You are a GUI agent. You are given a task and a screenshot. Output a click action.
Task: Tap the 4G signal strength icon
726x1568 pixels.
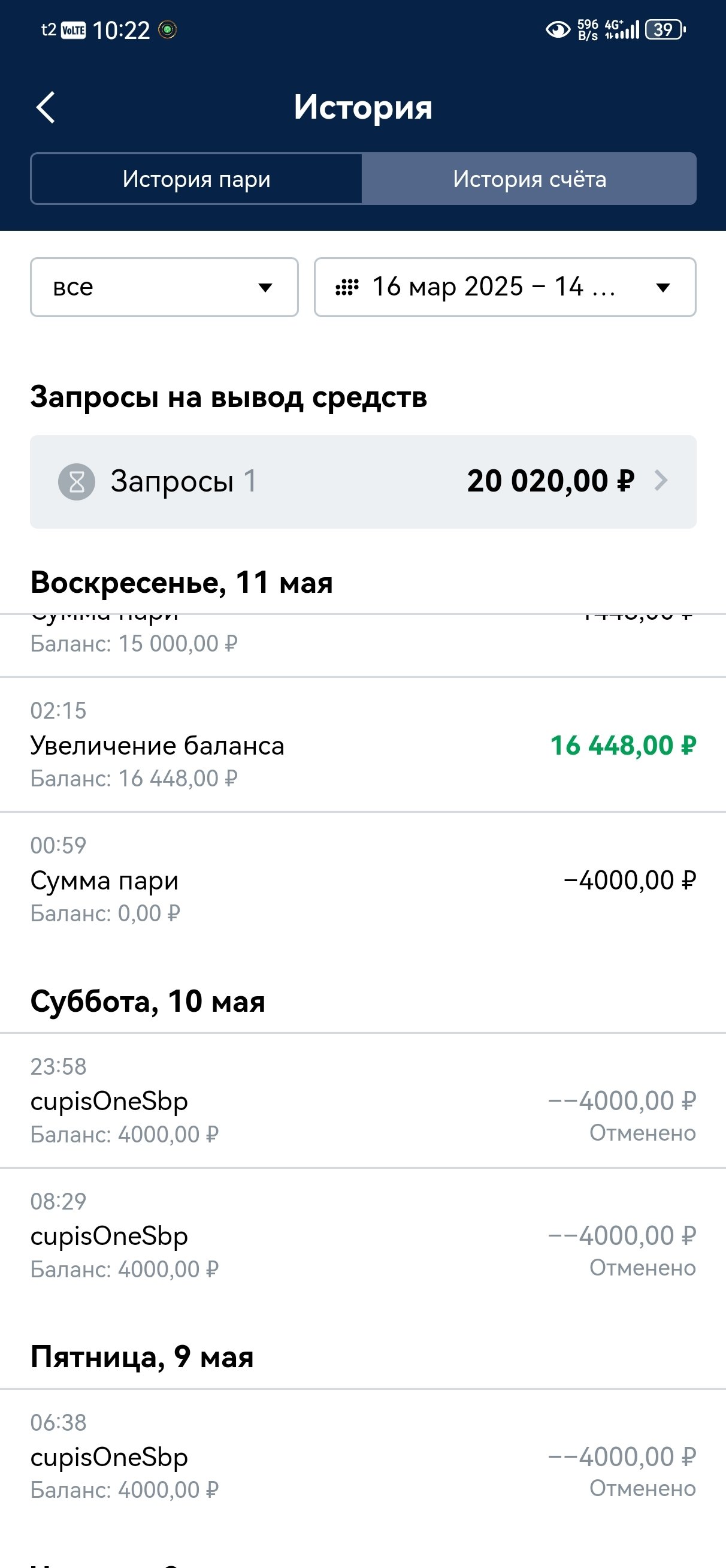[x=623, y=29]
